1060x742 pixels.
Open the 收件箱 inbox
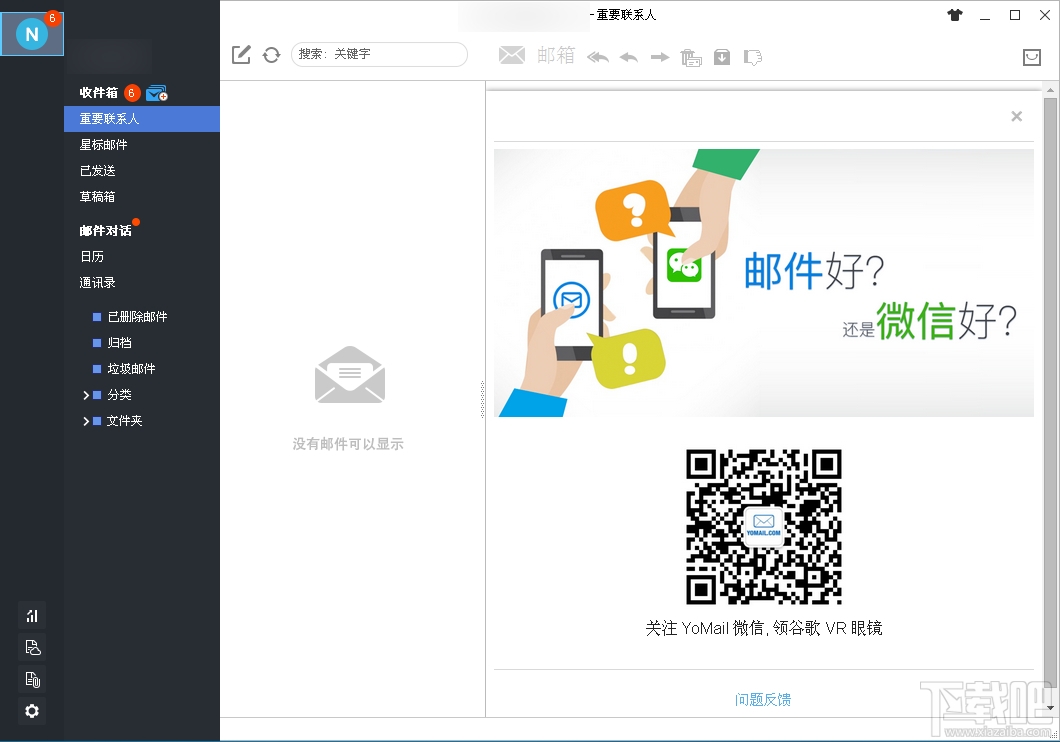pos(99,93)
